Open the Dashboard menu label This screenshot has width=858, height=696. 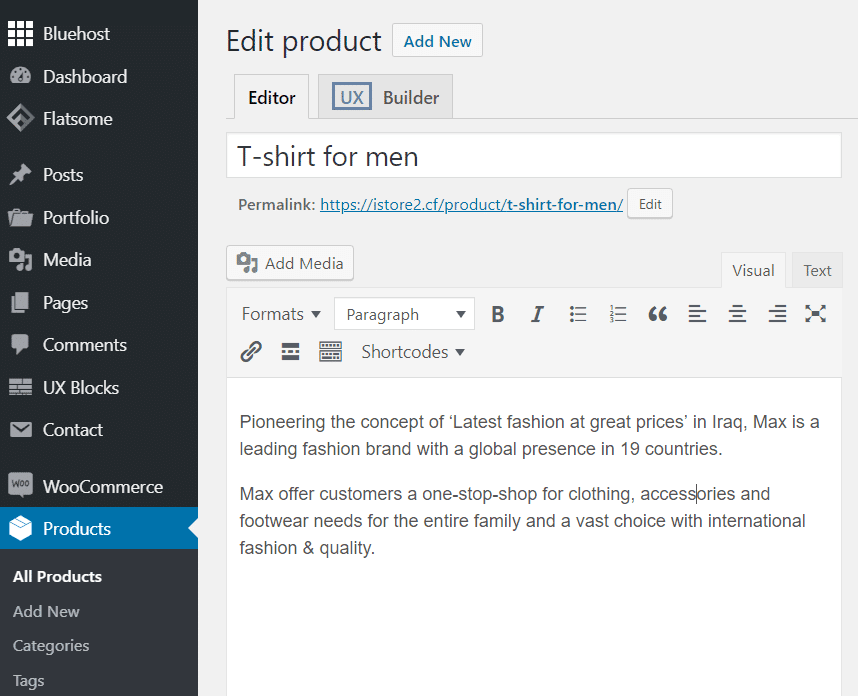(x=85, y=76)
